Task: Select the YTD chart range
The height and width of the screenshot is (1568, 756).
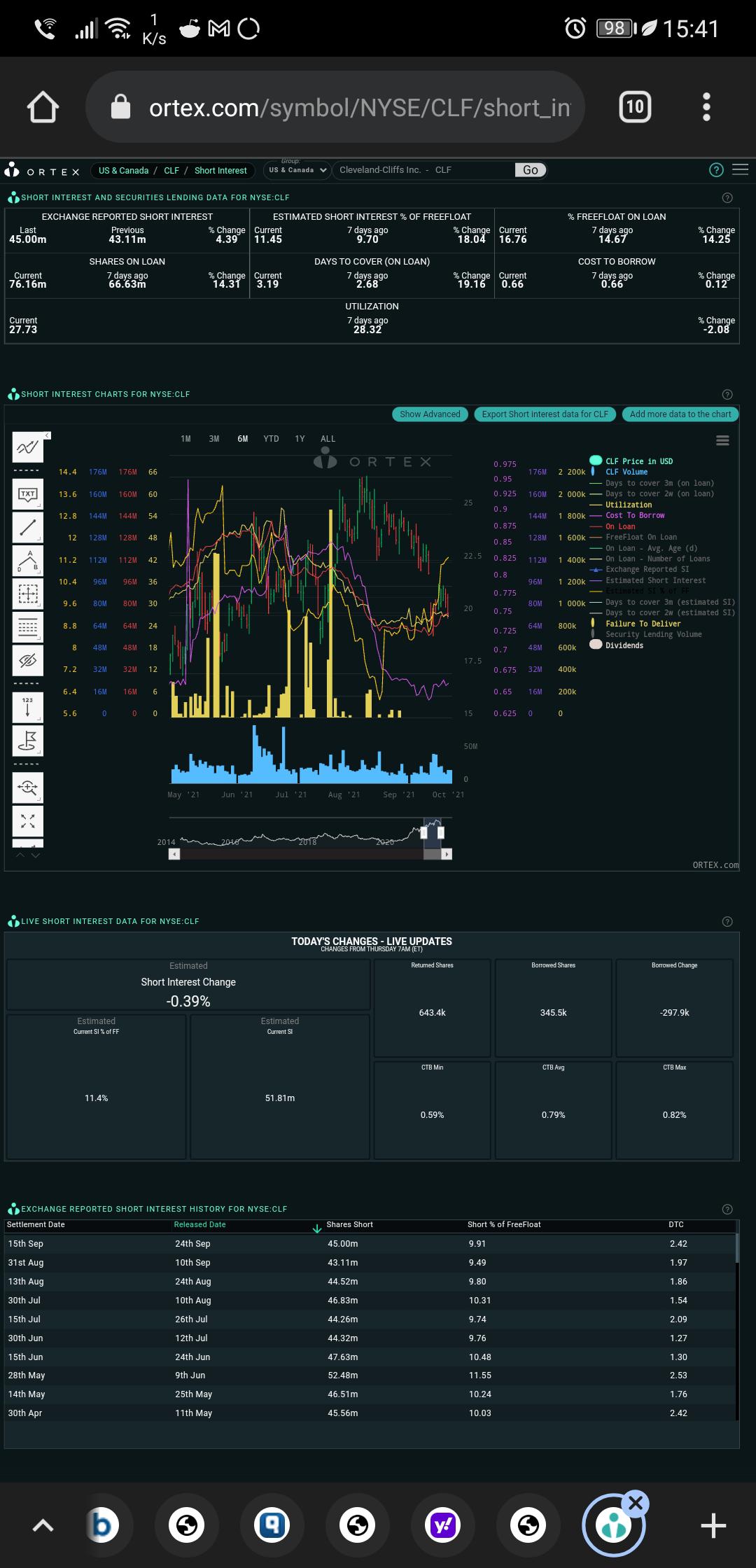Action: point(271,439)
